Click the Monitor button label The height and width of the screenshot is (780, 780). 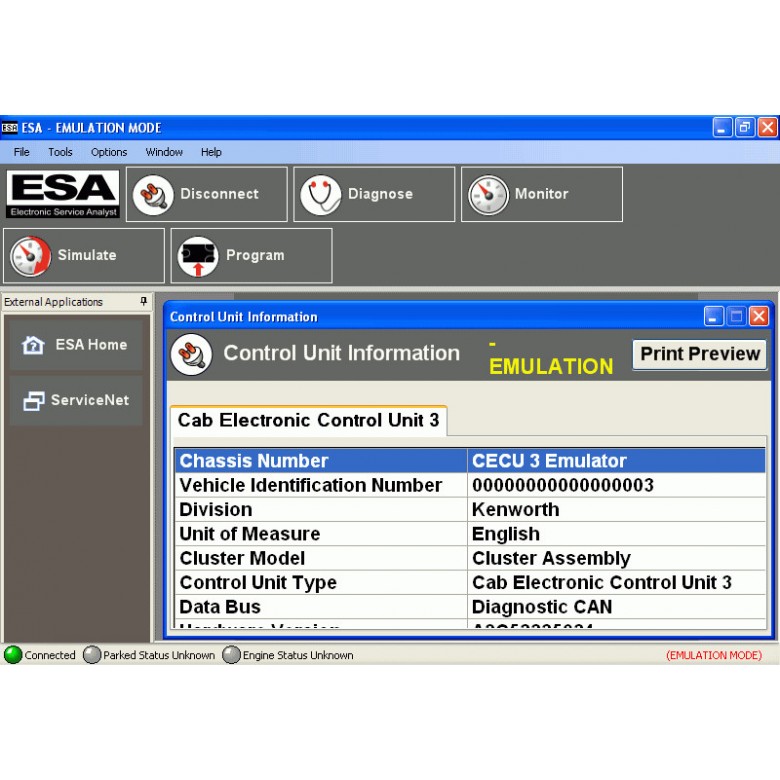[542, 194]
